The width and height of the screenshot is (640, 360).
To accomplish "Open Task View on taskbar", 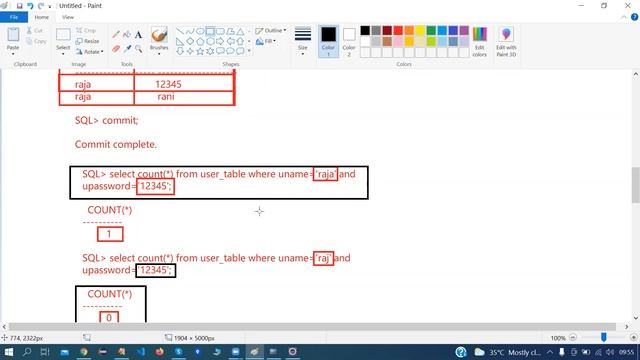I will [45, 352].
